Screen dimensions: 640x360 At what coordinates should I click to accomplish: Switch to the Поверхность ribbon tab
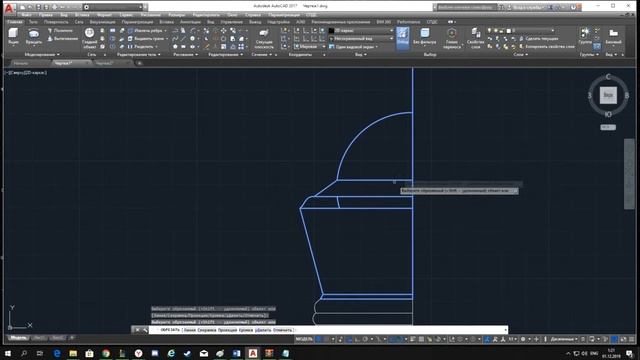(56, 22)
